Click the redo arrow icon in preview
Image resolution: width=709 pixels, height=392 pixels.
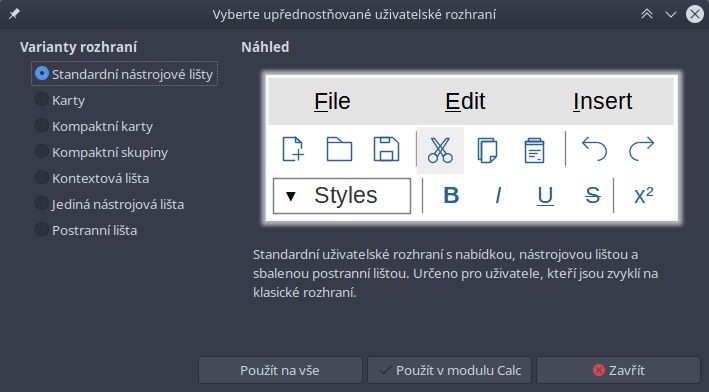[x=641, y=149]
